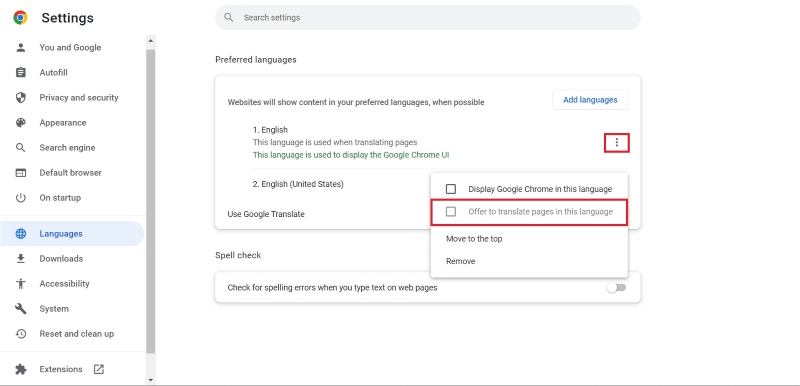This screenshot has width=800, height=386.
Task: Click the sidebar scroll up arrow
Action: [x=150, y=40]
